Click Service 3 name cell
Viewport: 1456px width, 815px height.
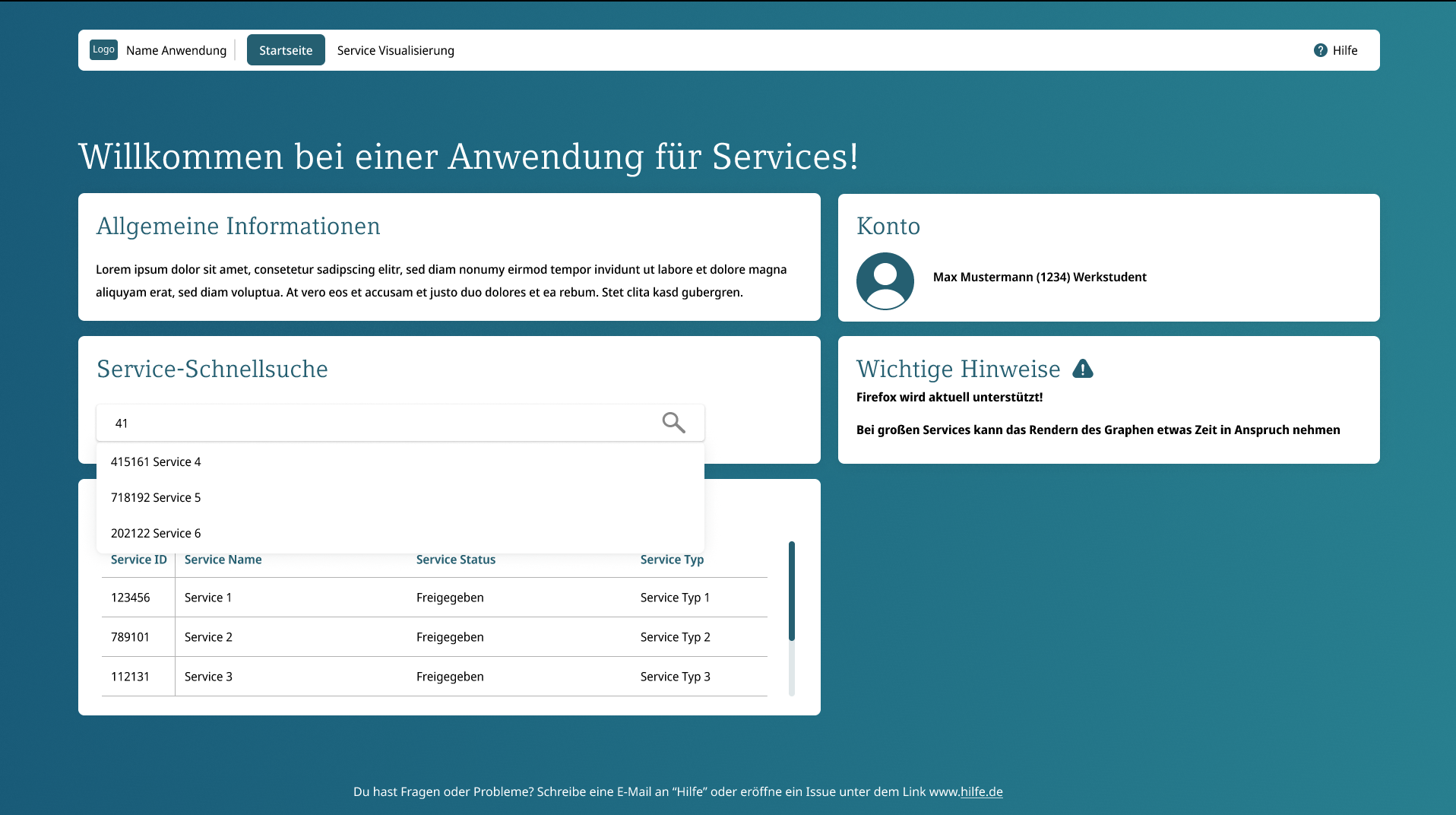click(208, 677)
